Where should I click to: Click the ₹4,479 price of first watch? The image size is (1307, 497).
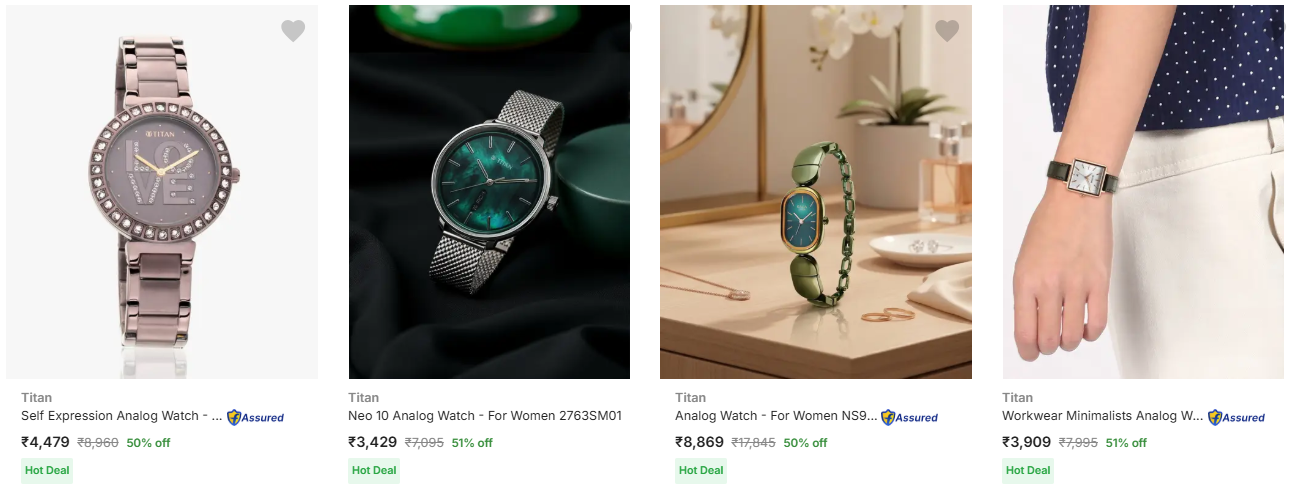45,442
